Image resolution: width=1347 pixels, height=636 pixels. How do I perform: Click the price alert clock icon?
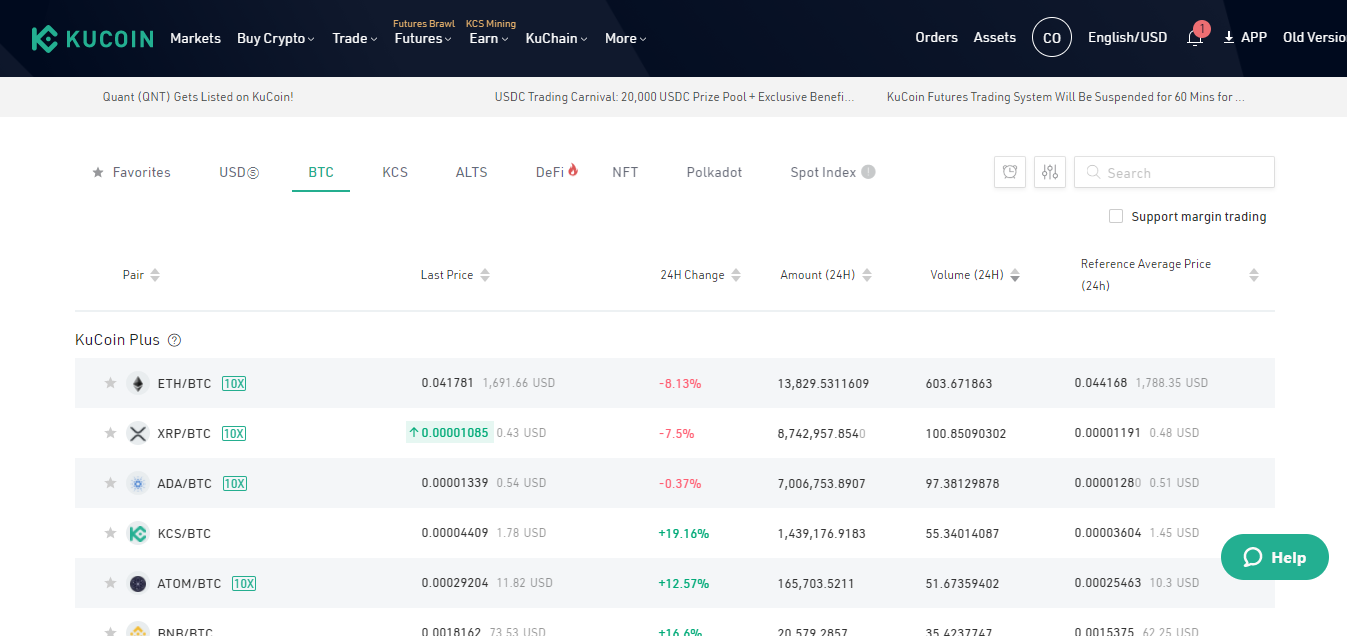1010,172
